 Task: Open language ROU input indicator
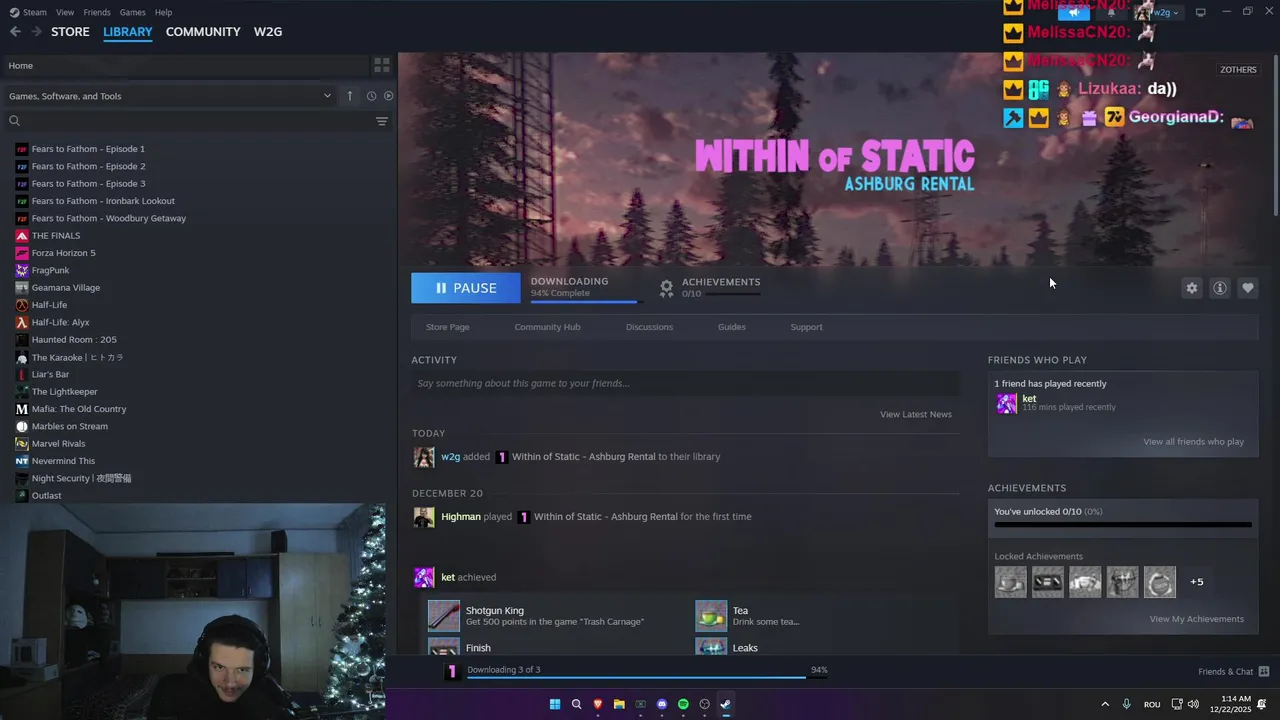1152,704
